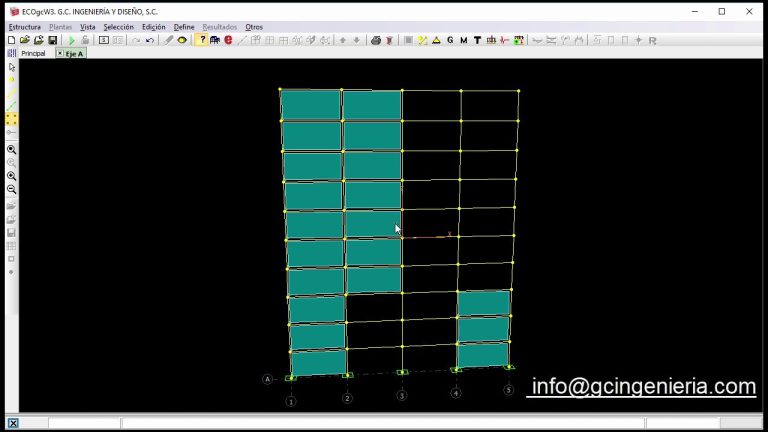Select the arrow pointer tool in sidebar
Viewport: 768px width, 432px height.
tap(12, 67)
